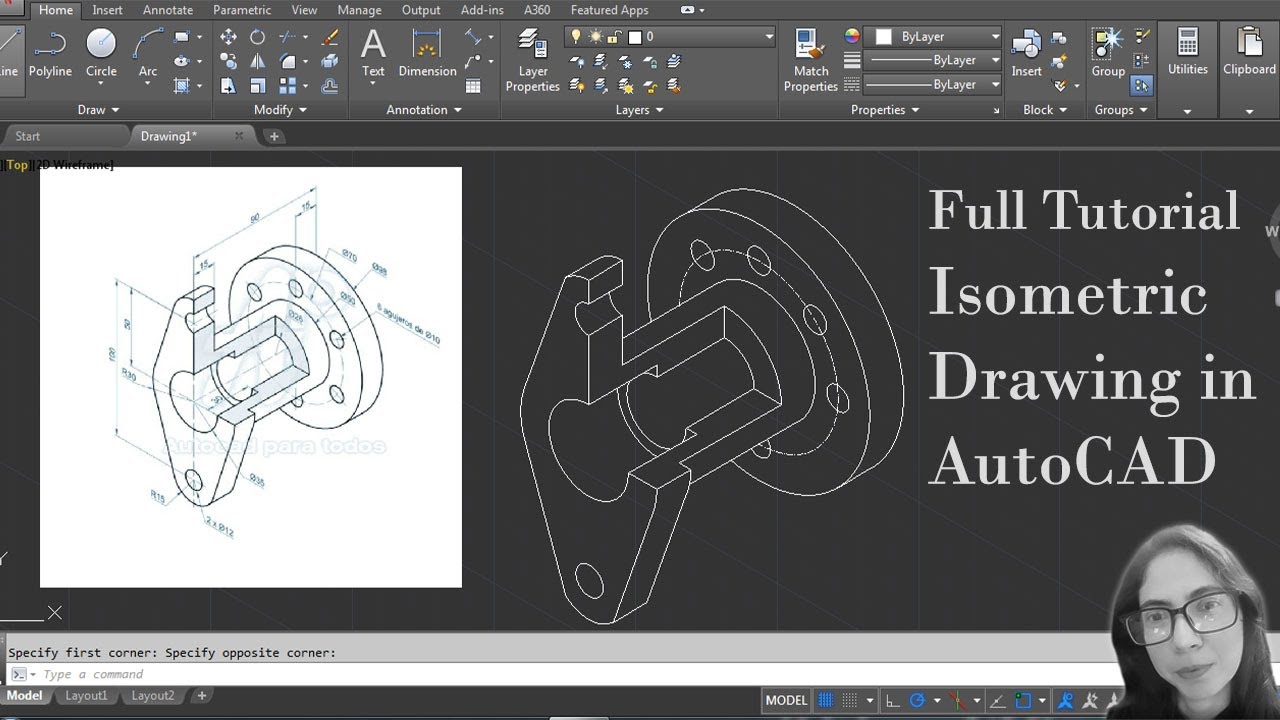Expand the Modify panel
This screenshot has width=1280, height=720.
(281, 110)
